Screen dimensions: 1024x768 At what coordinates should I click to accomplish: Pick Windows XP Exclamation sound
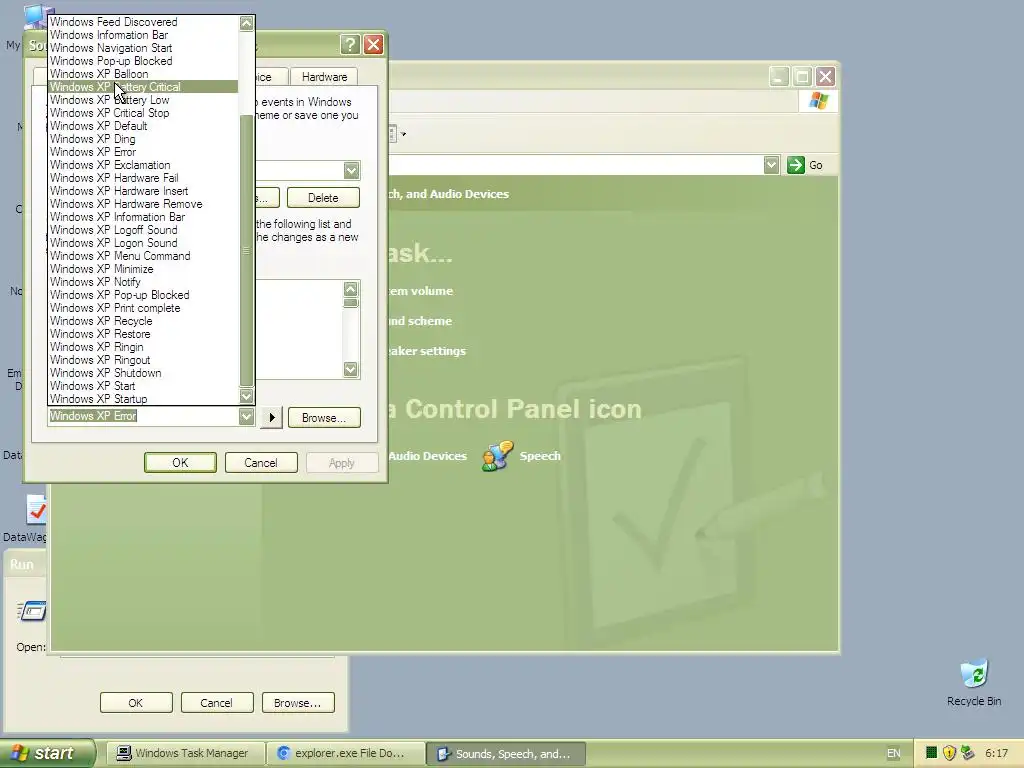point(143,165)
